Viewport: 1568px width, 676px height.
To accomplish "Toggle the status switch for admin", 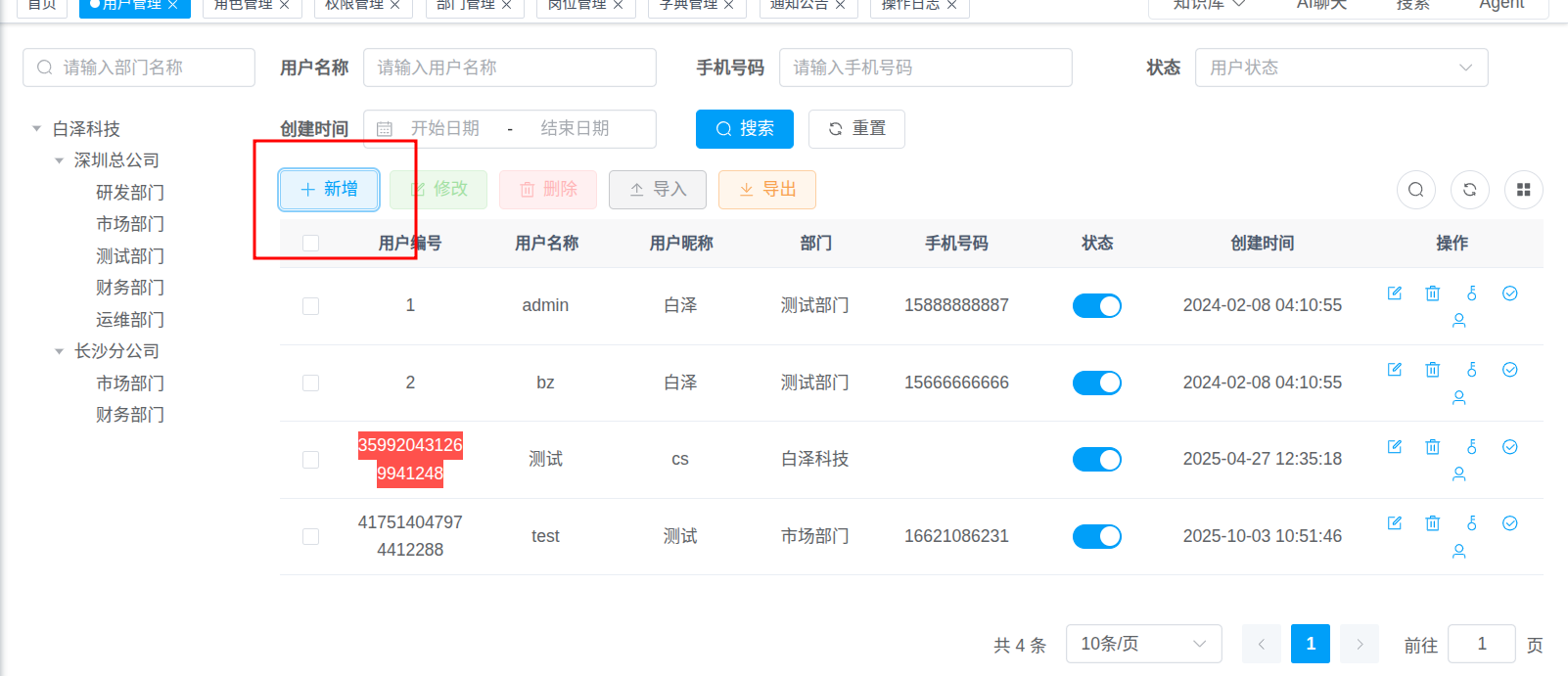I will (x=1096, y=306).
